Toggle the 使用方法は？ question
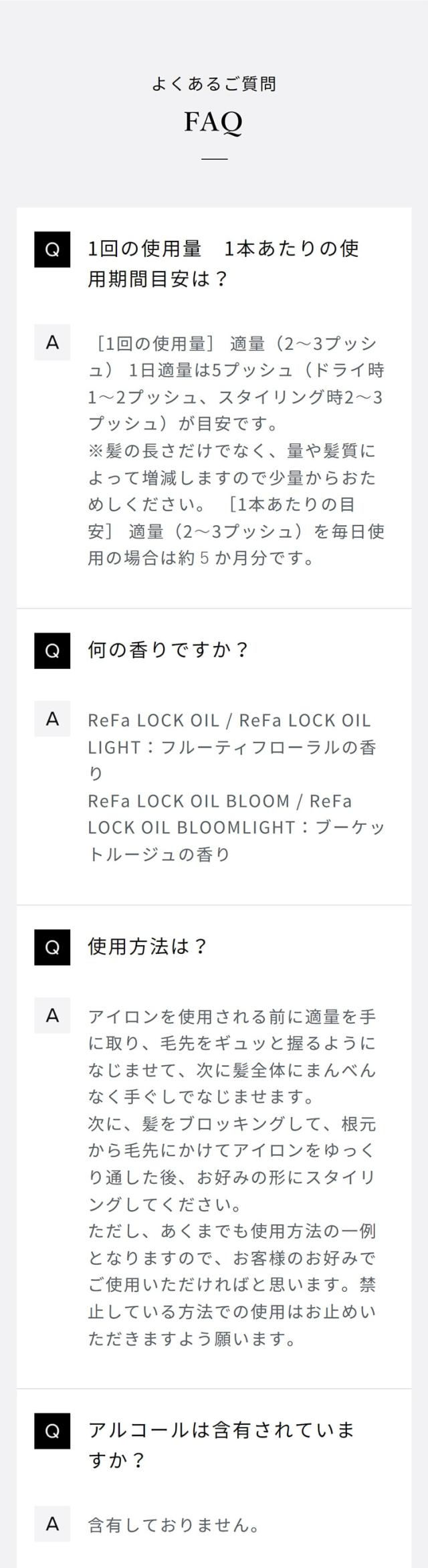Viewport: 428px width, 1568px height. coord(148,947)
